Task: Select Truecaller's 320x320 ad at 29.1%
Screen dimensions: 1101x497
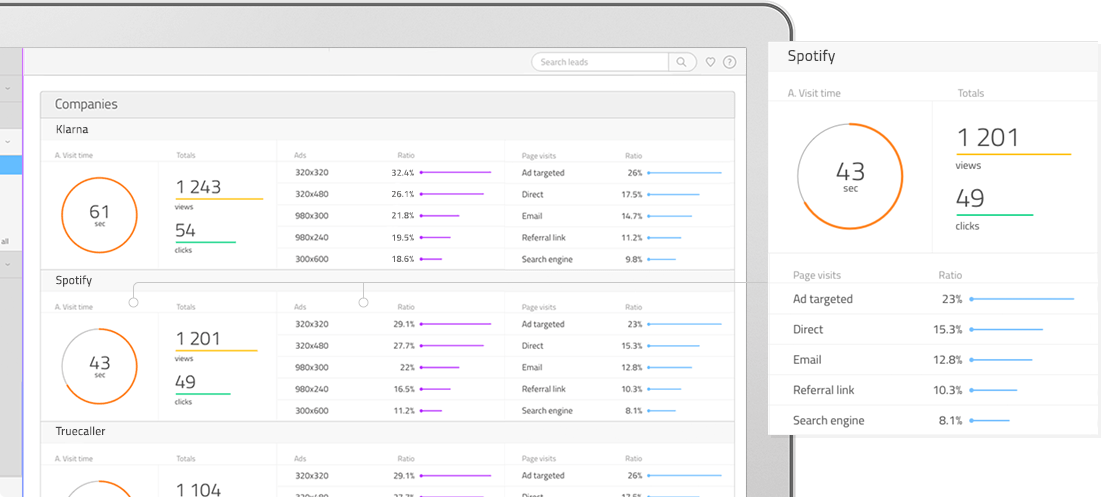Action: coord(390,475)
